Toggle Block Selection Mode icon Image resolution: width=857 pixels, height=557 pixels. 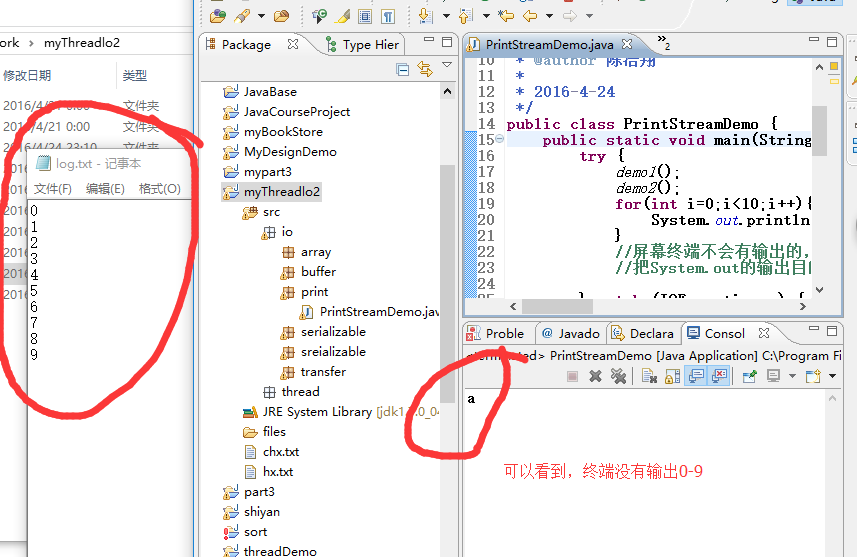[x=365, y=16]
